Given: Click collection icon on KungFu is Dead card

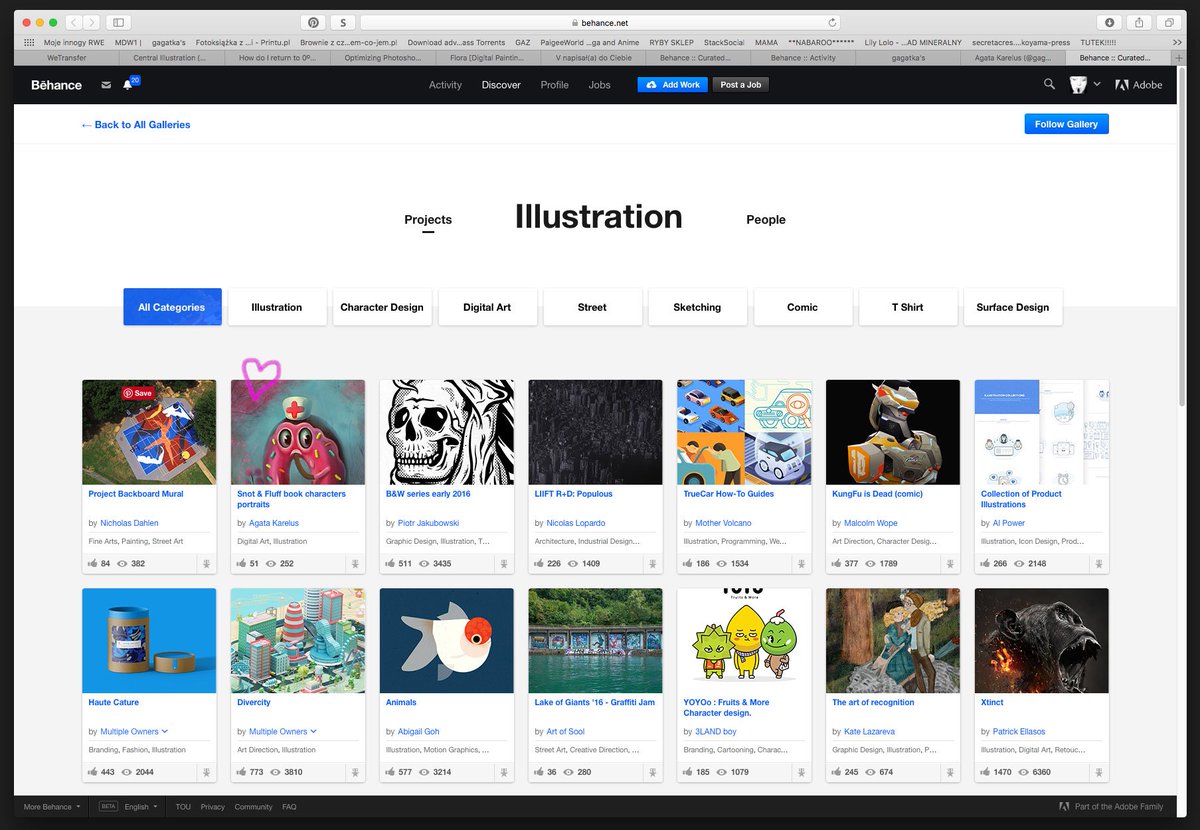Looking at the screenshot, I should pyautogui.click(x=950, y=564).
